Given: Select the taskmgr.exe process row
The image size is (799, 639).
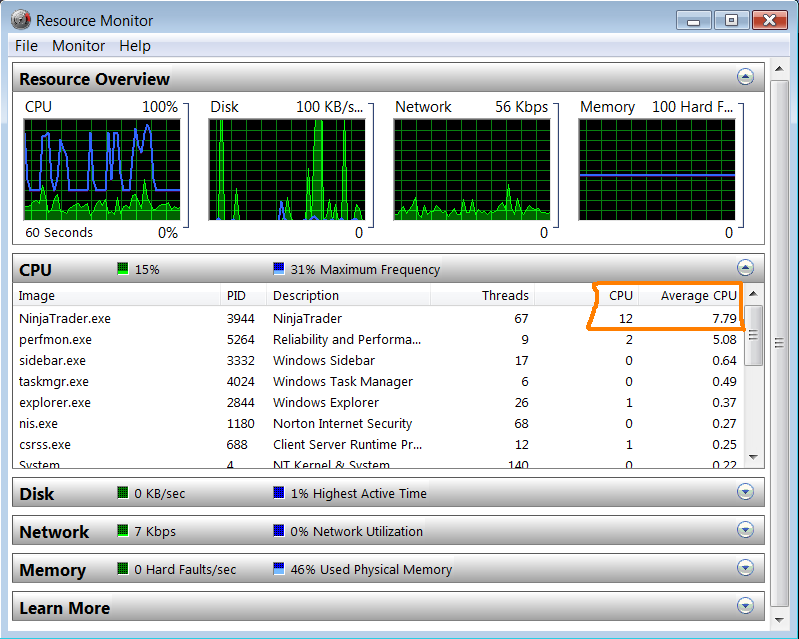Looking at the screenshot, I should [x=378, y=381].
